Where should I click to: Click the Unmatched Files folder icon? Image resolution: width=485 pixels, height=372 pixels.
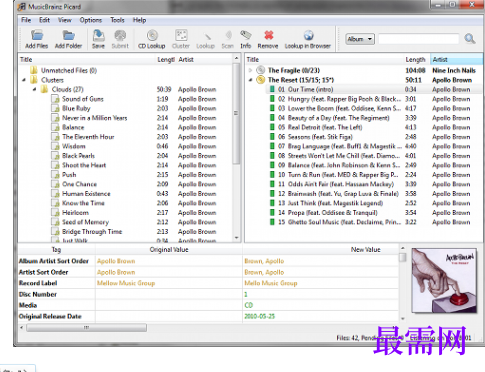[x=34, y=70]
